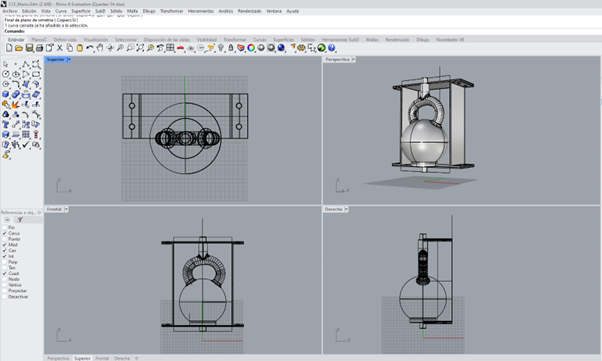602x361 pixels.
Task: Check the Desactivar snap option
Action: (x=5, y=296)
